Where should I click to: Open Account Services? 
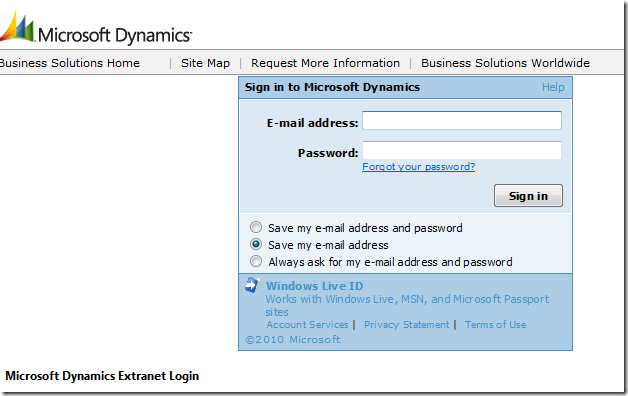click(x=307, y=325)
